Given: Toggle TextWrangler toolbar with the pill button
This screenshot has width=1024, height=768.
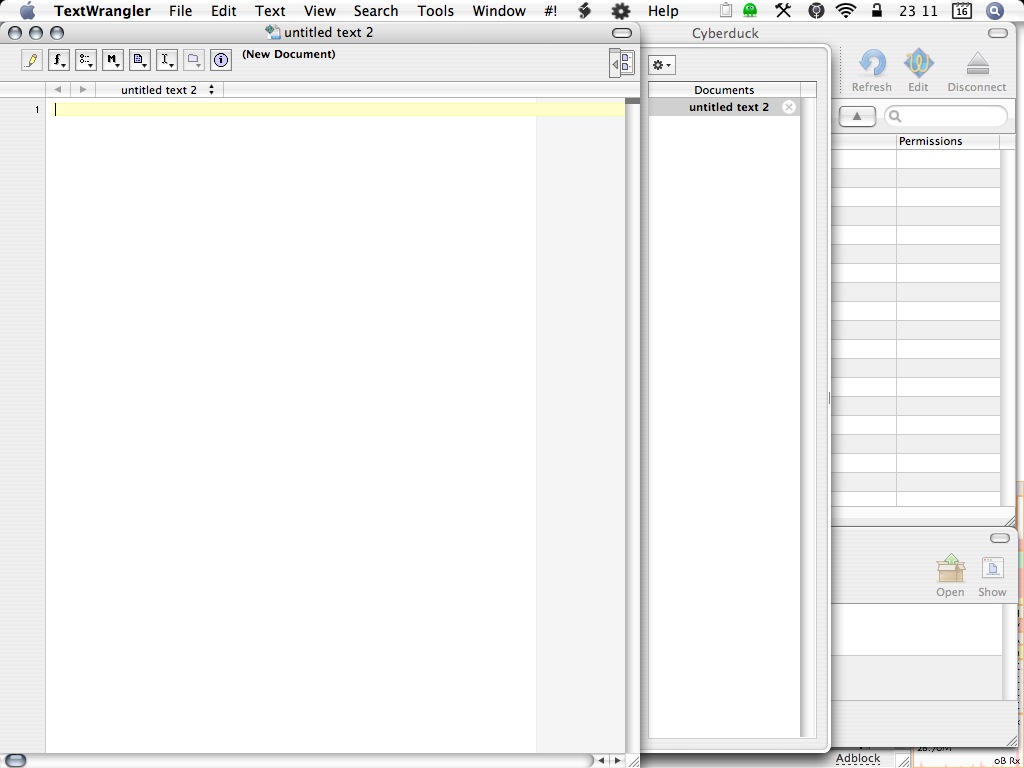Looking at the screenshot, I should point(622,33).
